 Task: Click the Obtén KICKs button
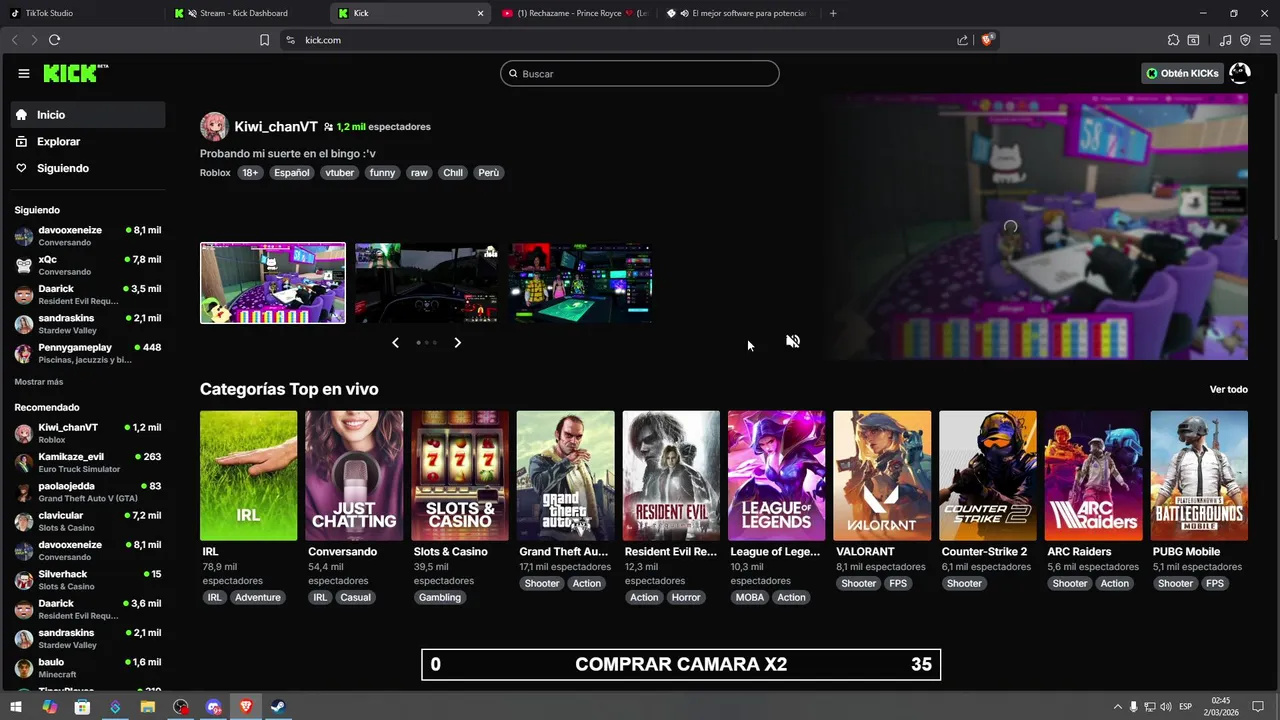[1182, 73]
